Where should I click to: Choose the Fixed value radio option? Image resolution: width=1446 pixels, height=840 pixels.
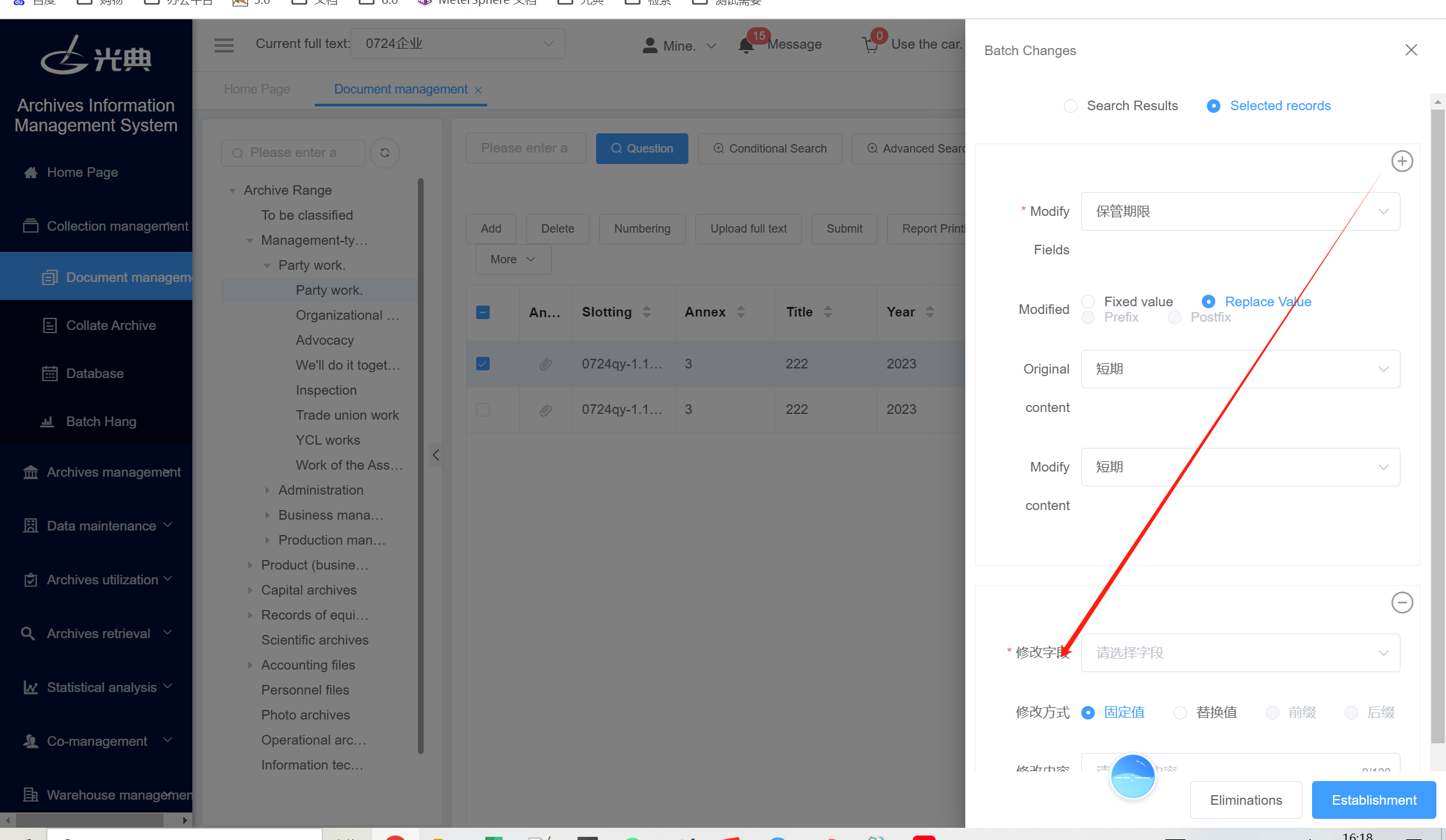[1088, 301]
